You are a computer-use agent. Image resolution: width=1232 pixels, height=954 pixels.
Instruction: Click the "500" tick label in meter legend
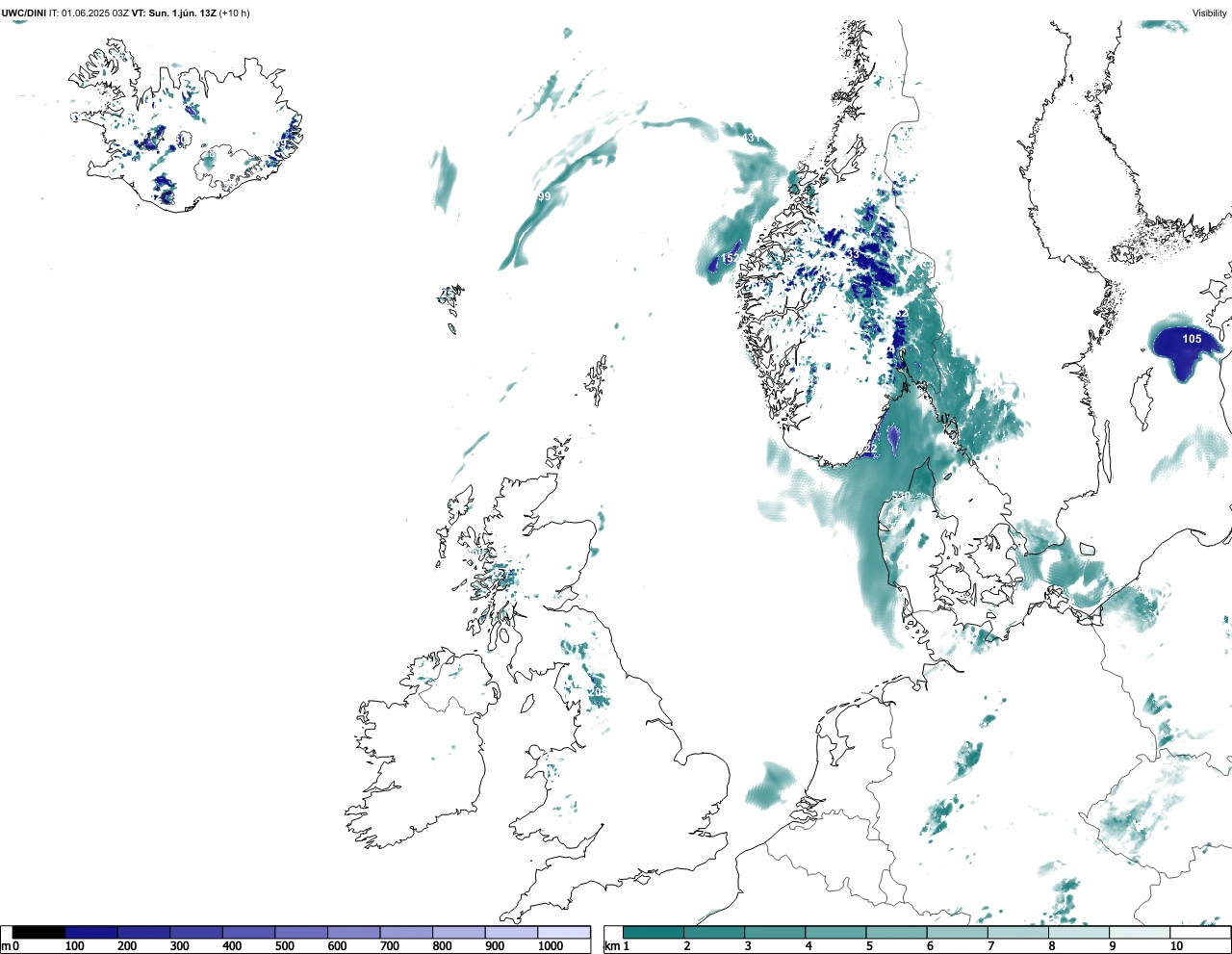point(284,946)
